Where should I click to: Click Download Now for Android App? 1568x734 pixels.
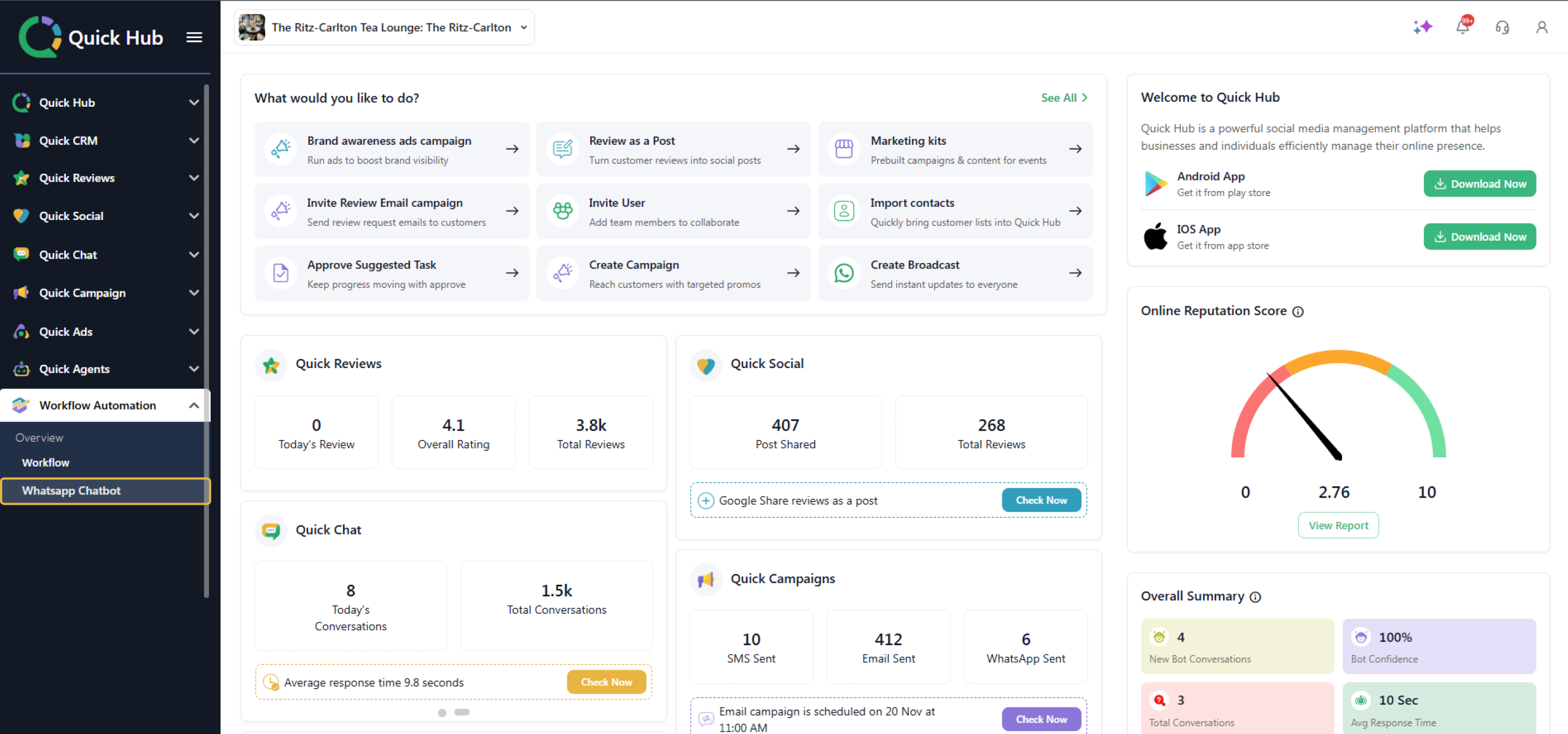1479,184
